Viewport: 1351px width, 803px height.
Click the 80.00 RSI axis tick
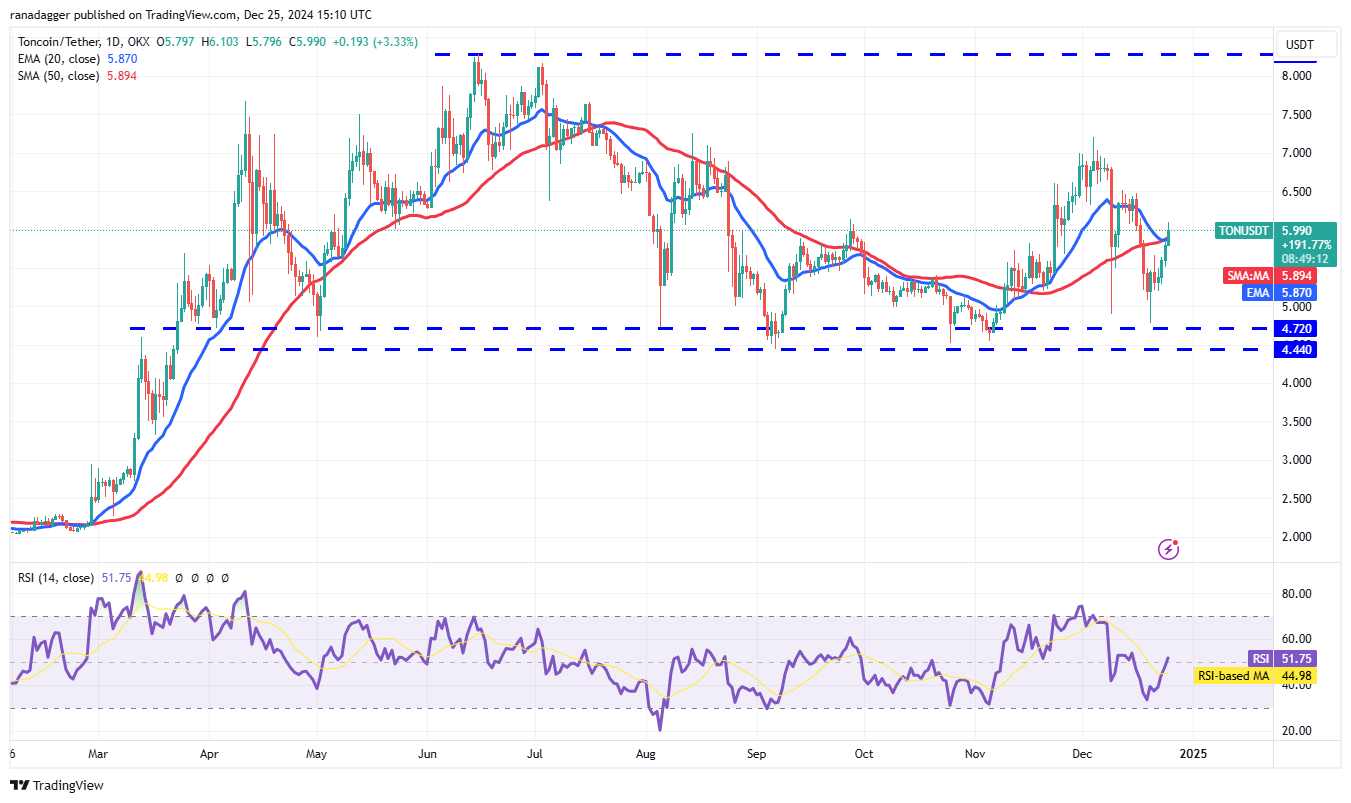[1296, 594]
